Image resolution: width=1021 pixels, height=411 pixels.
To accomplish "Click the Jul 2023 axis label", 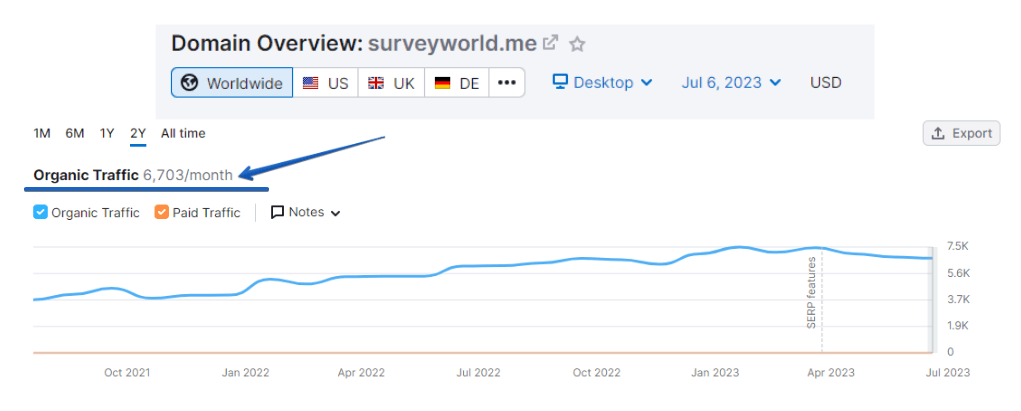I will (x=947, y=373).
